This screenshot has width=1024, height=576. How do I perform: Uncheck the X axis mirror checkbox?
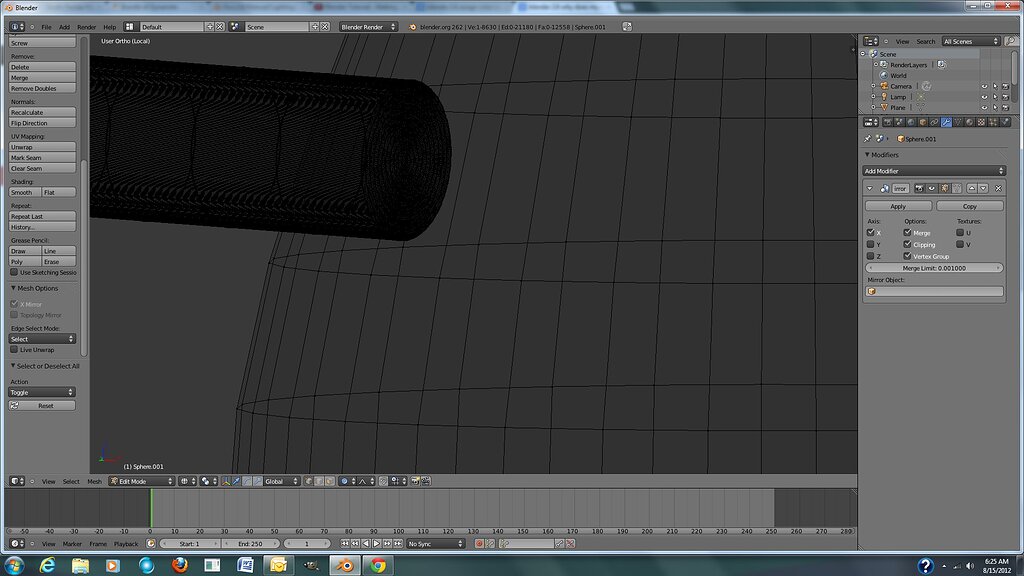pyautogui.click(x=871, y=232)
